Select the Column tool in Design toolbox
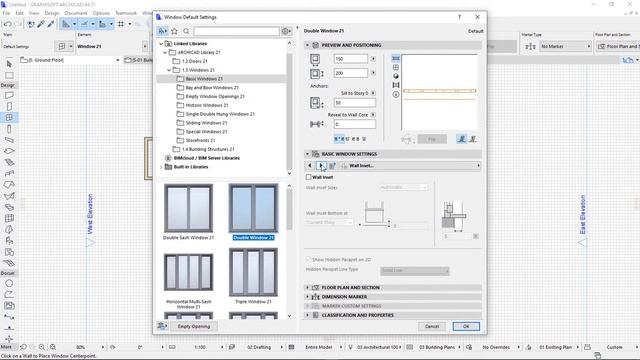 [x=9, y=129]
